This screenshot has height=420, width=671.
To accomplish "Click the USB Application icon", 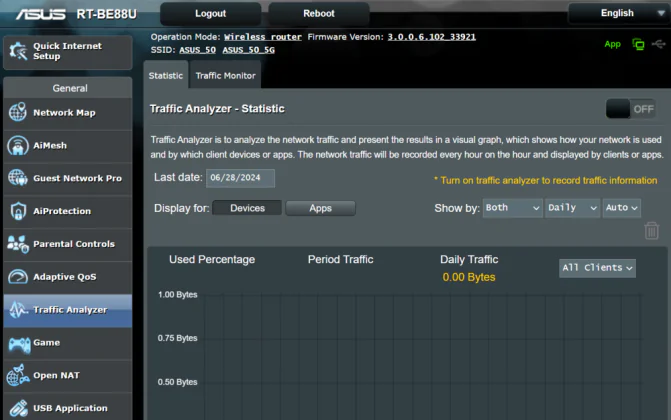I will [18, 408].
